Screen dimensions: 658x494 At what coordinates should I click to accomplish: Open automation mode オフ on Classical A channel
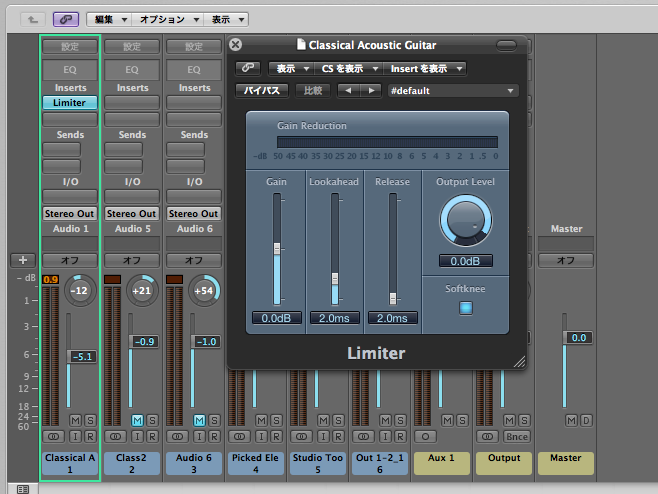70,260
